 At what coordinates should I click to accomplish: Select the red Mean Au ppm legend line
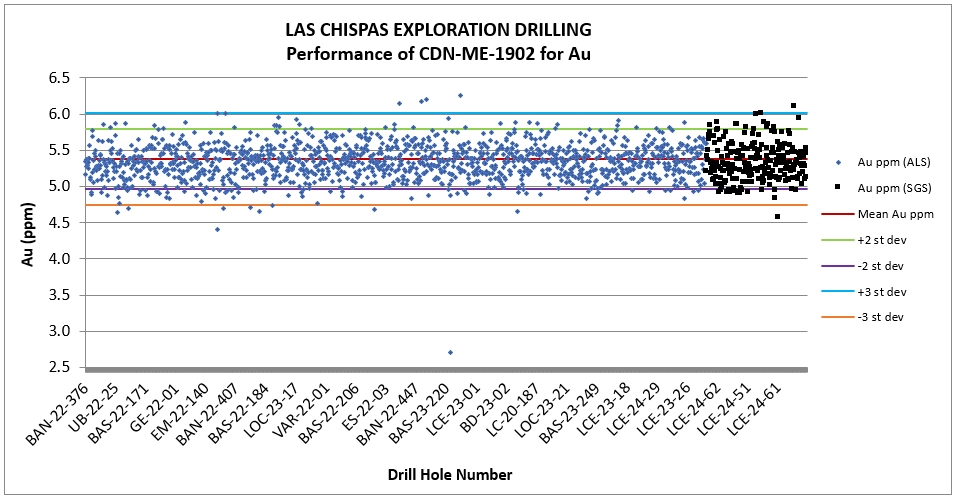[x=836, y=214]
